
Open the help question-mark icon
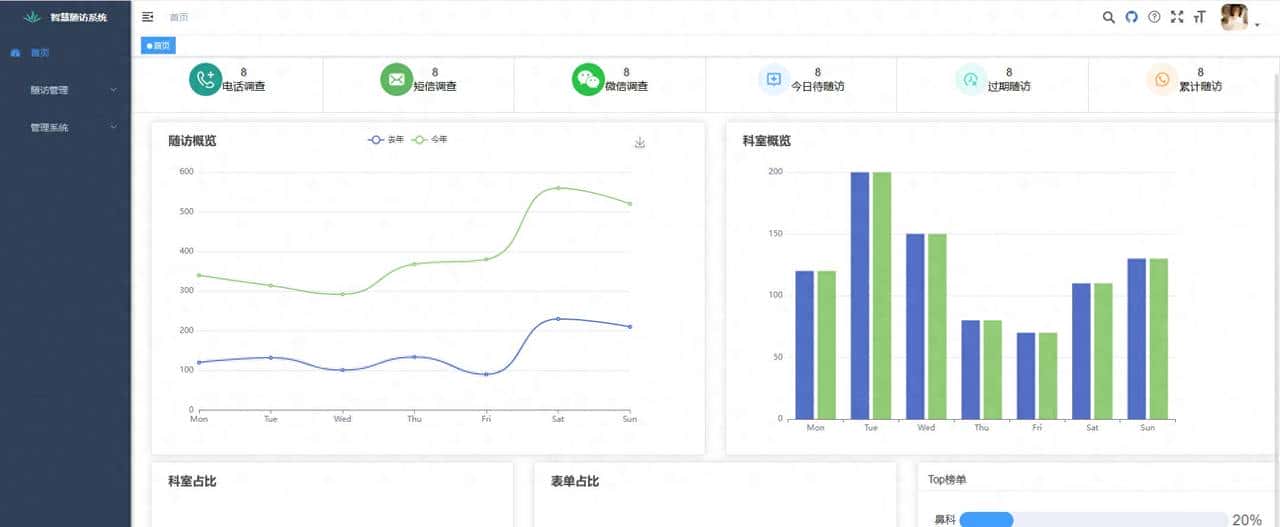point(1154,17)
